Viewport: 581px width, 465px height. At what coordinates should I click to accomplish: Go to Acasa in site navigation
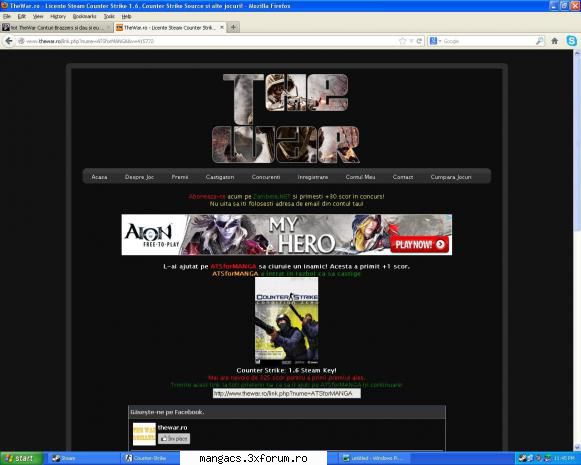coord(99,177)
